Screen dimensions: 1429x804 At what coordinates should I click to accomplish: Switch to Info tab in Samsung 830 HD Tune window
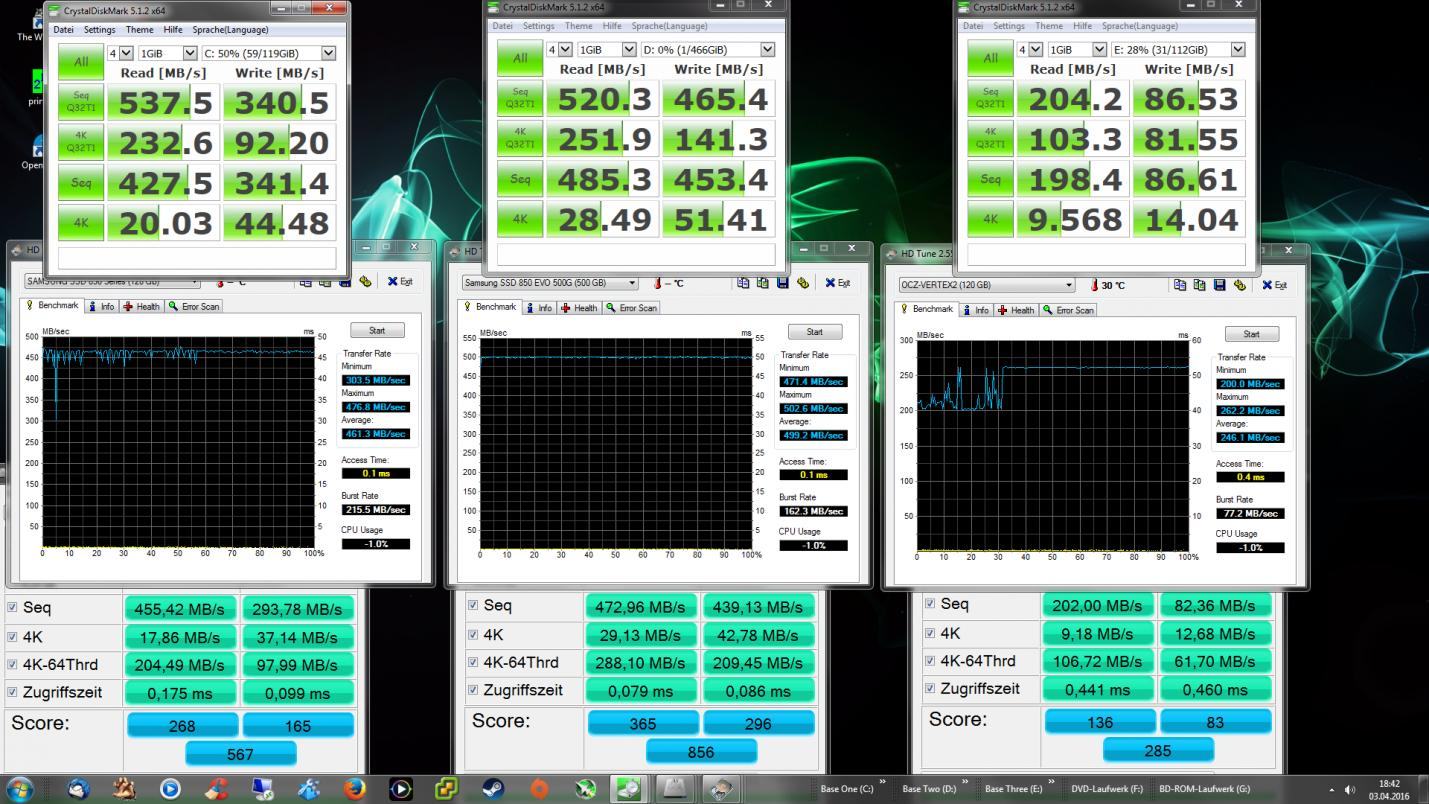tap(102, 306)
